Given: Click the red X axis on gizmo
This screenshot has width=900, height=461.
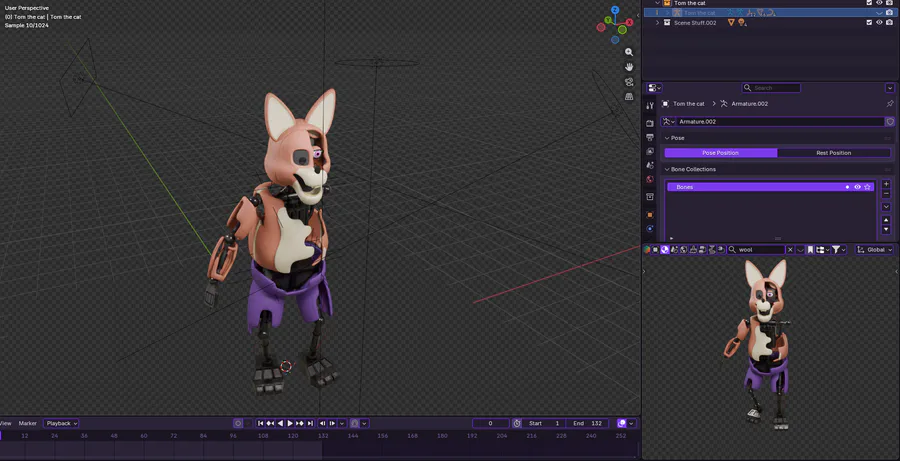Looking at the screenshot, I should click(x=630, y=22).
